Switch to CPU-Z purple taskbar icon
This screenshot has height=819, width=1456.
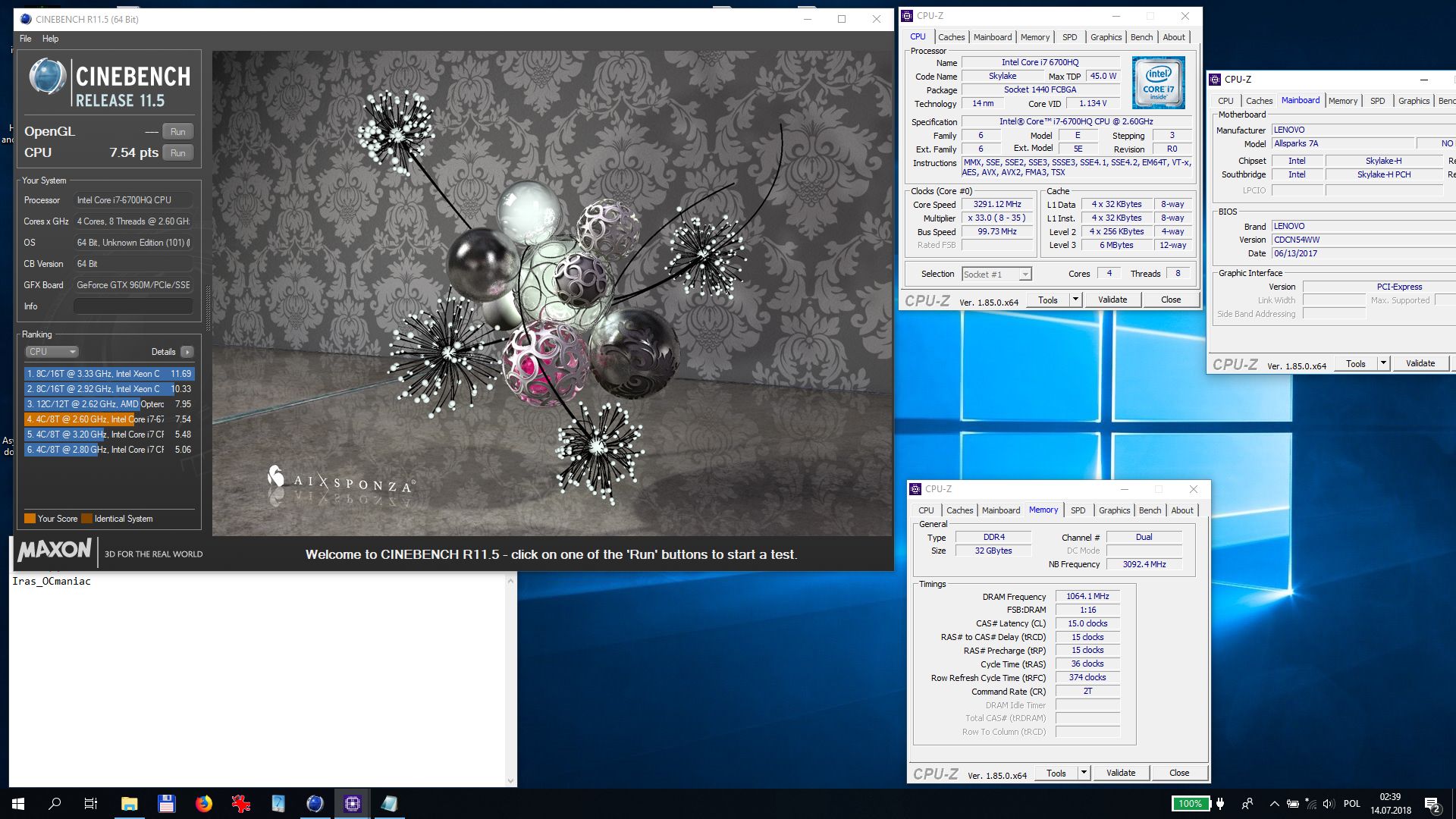click(x=352, y=804)
